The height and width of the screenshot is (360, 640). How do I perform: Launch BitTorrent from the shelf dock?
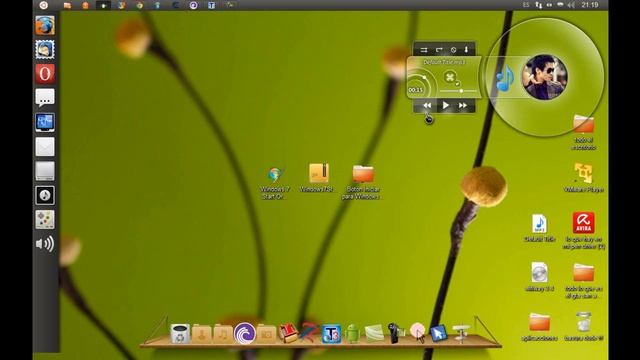coord(244,333)
